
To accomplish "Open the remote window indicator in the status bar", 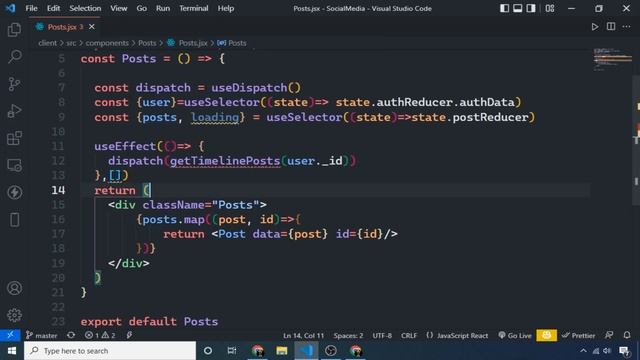I will 10,335.
